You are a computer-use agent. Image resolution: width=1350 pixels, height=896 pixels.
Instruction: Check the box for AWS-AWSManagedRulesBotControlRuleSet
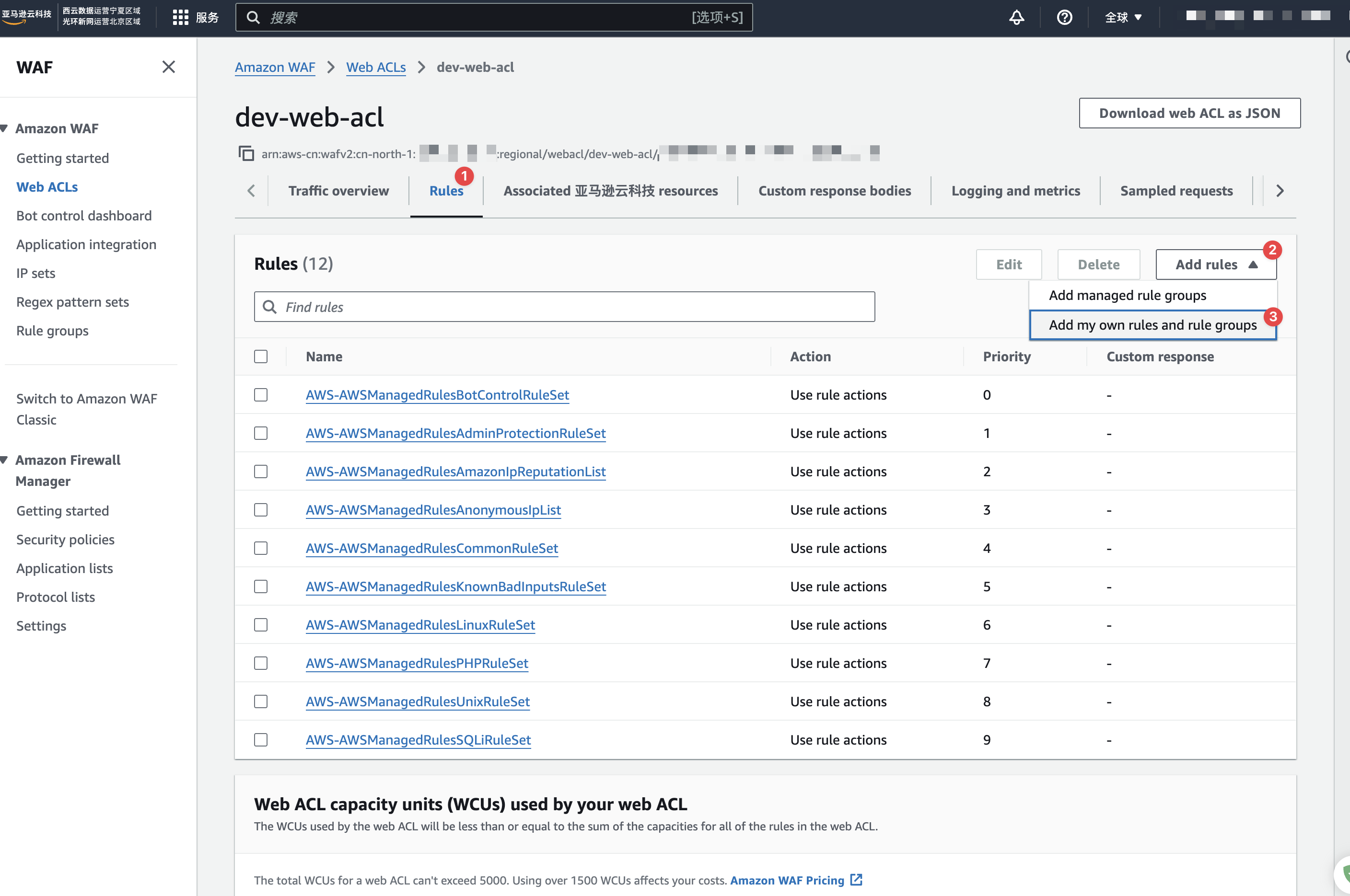(261, 395)
